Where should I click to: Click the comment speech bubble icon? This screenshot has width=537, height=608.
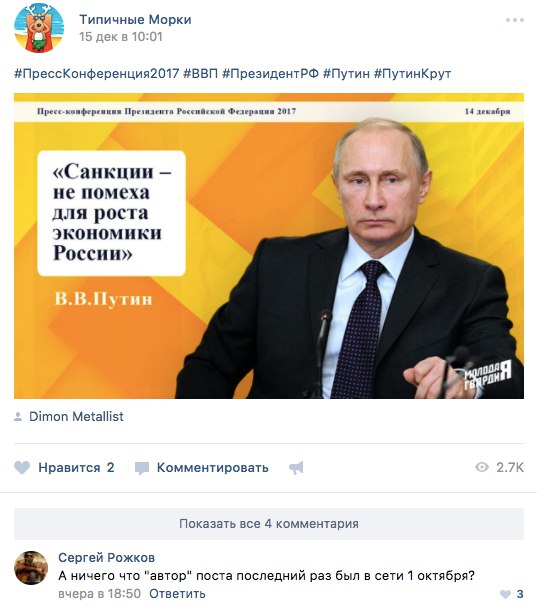click(142, 468)
